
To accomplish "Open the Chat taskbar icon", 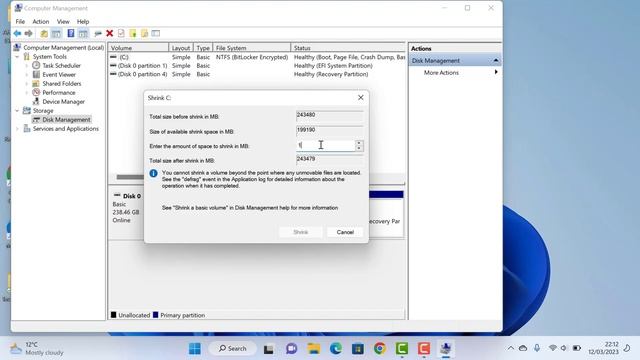I will (x=291, y=349).
